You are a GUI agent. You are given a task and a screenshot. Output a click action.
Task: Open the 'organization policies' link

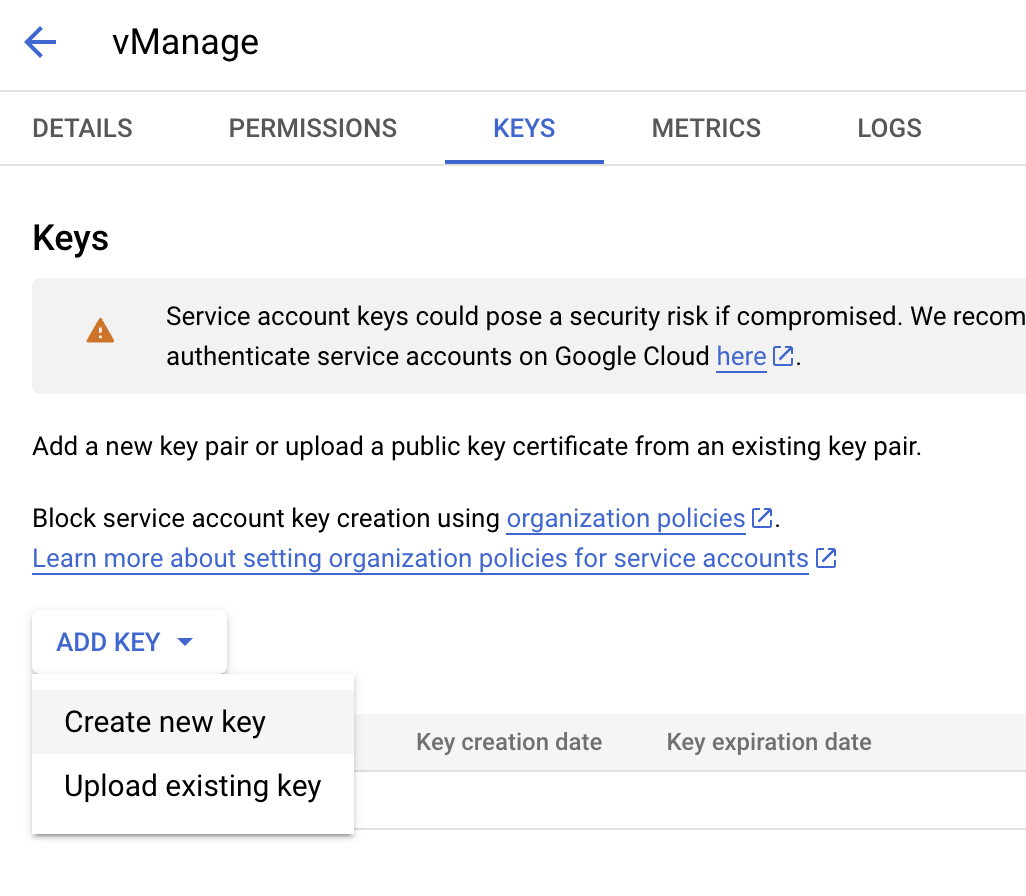(x=626, y=518)
